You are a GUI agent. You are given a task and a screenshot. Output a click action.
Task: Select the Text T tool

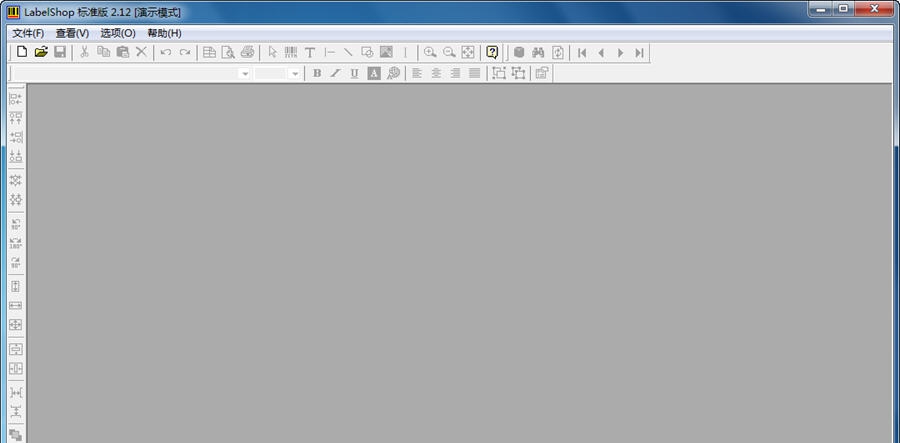click(x=310, y=52)
